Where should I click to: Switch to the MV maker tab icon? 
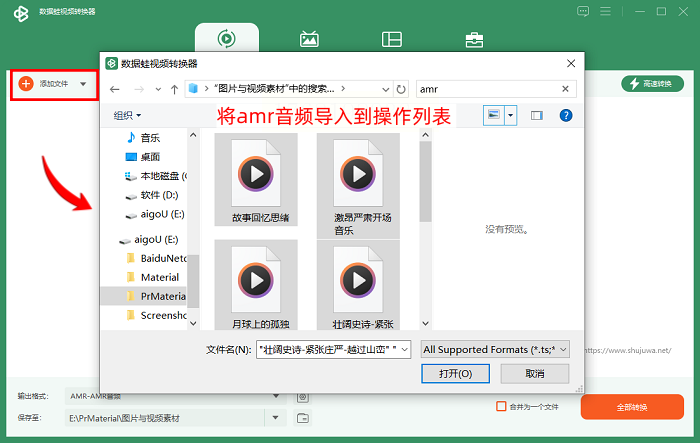tap(309, 39)
